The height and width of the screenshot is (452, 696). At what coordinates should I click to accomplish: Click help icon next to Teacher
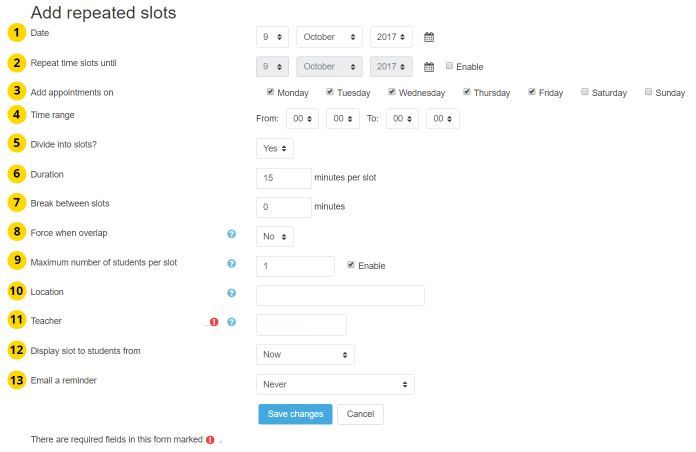pos(231,322)
